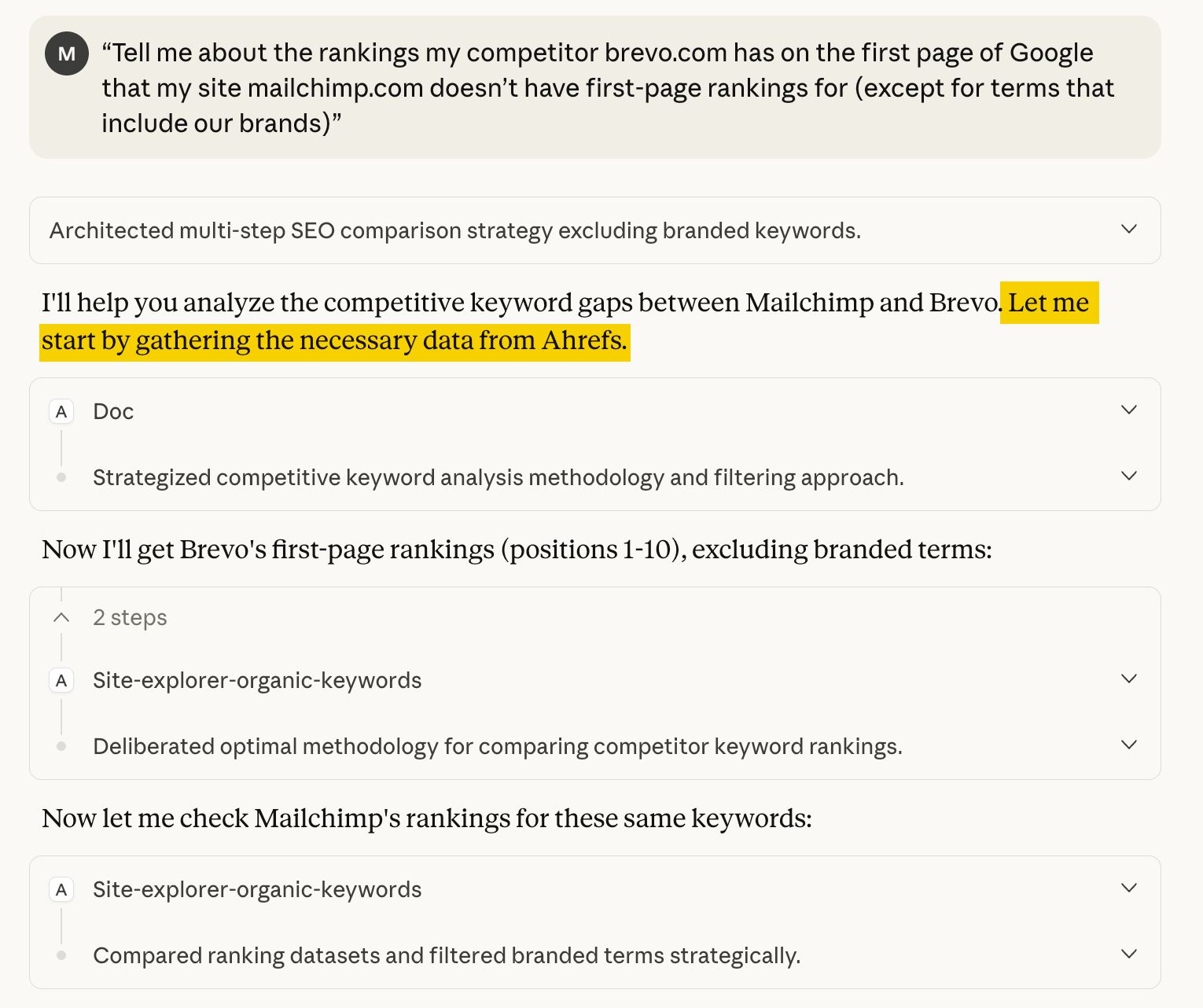
Task: Expand "Strategized competitive keyword analysis methodology" entry
Action: [1129, 476]
